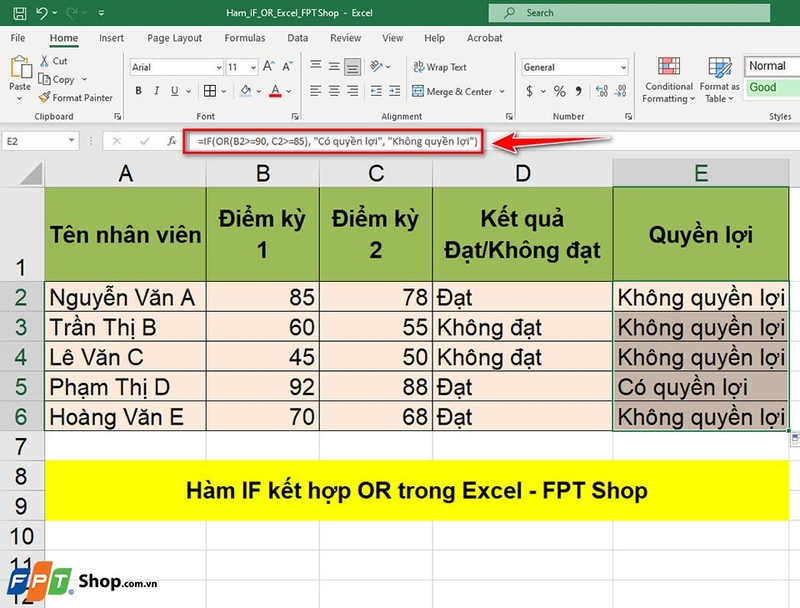
Task: Click the Copy icon
Action: tap(45, 79)
